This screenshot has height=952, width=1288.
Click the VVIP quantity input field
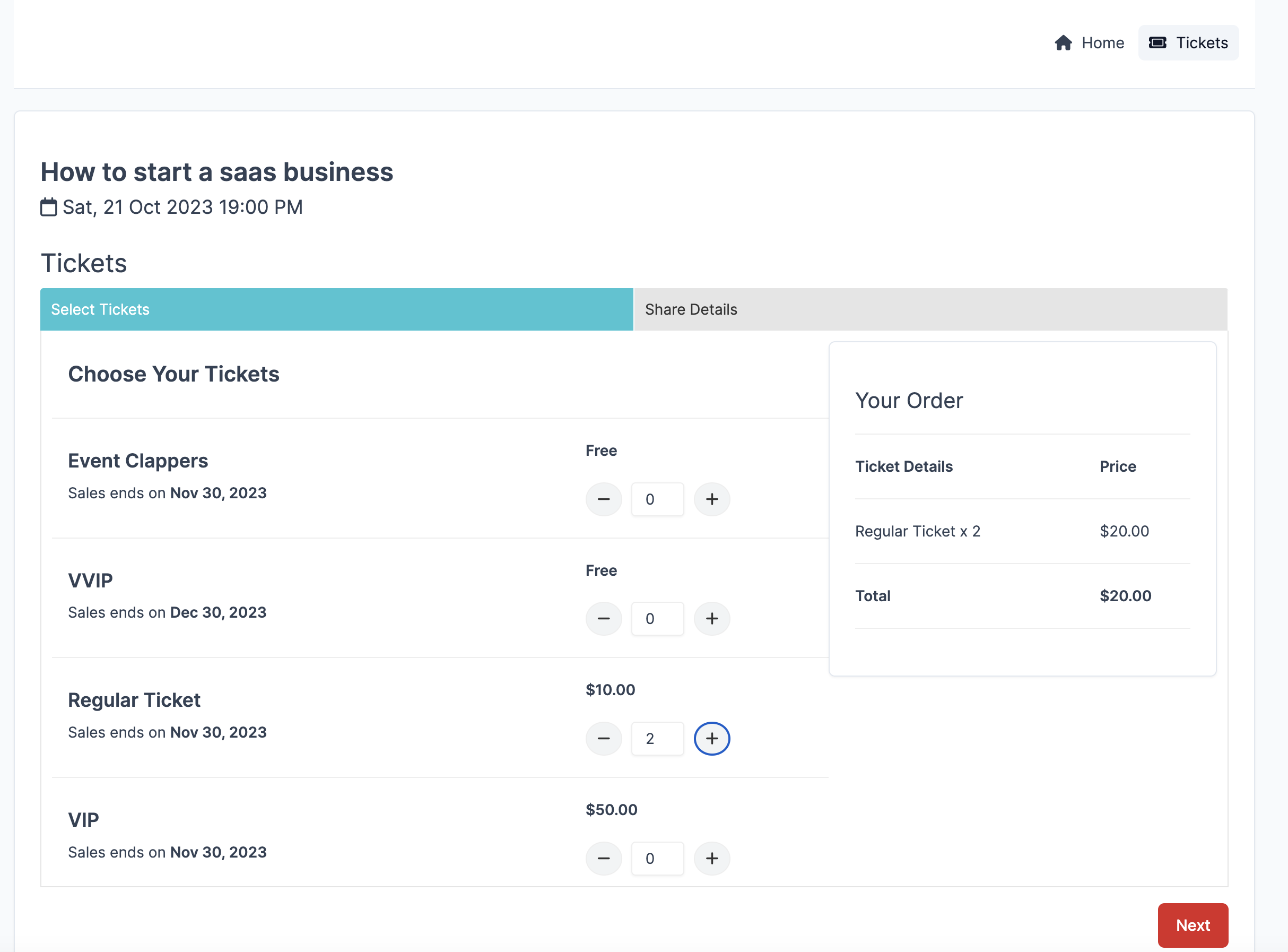657,618
